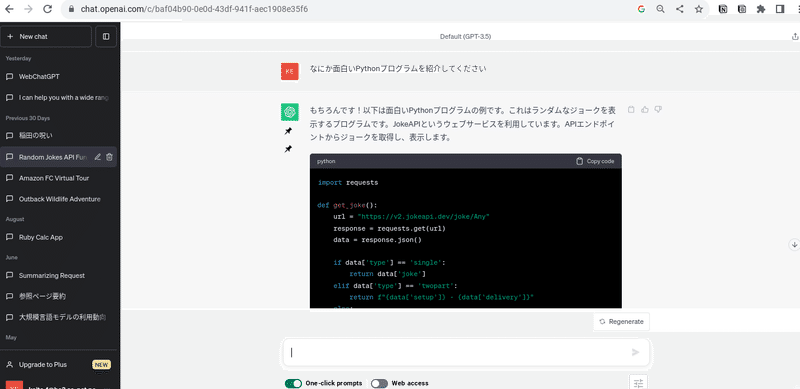
Task: Click the NEW badge beside Upgrade to Plus
Action: 102,364
